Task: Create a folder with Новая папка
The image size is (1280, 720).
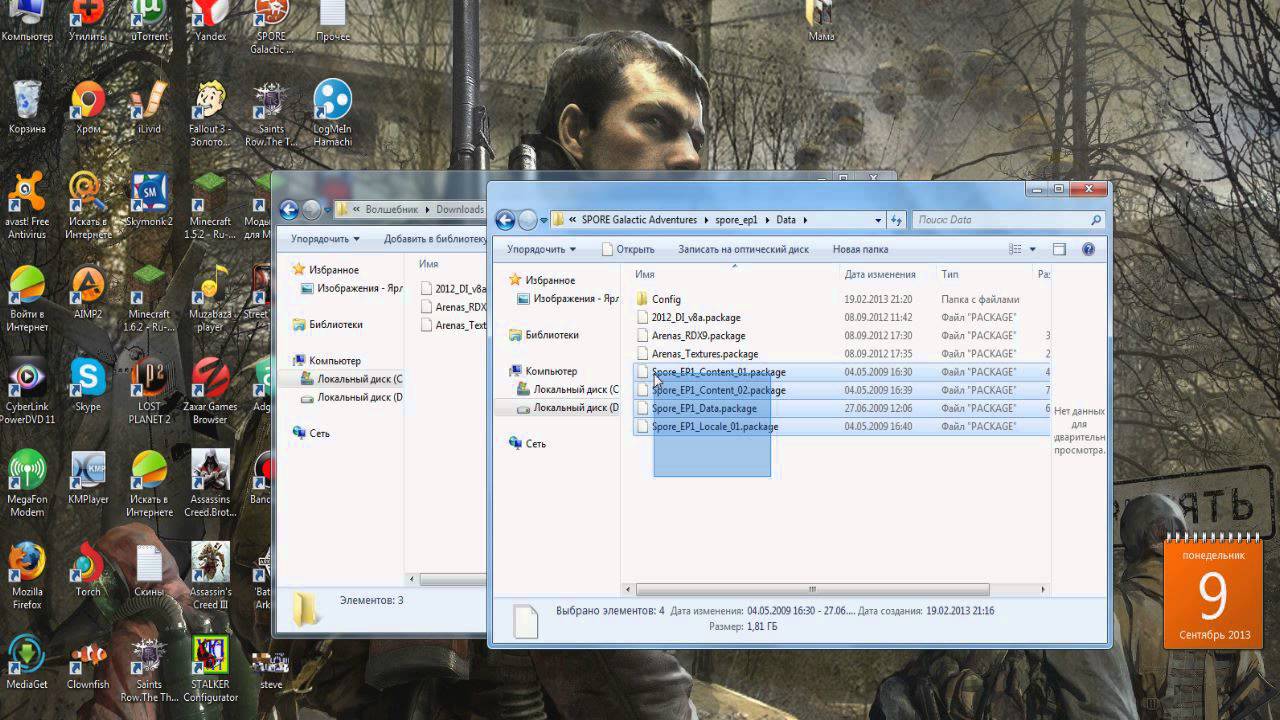Action: 860,249
